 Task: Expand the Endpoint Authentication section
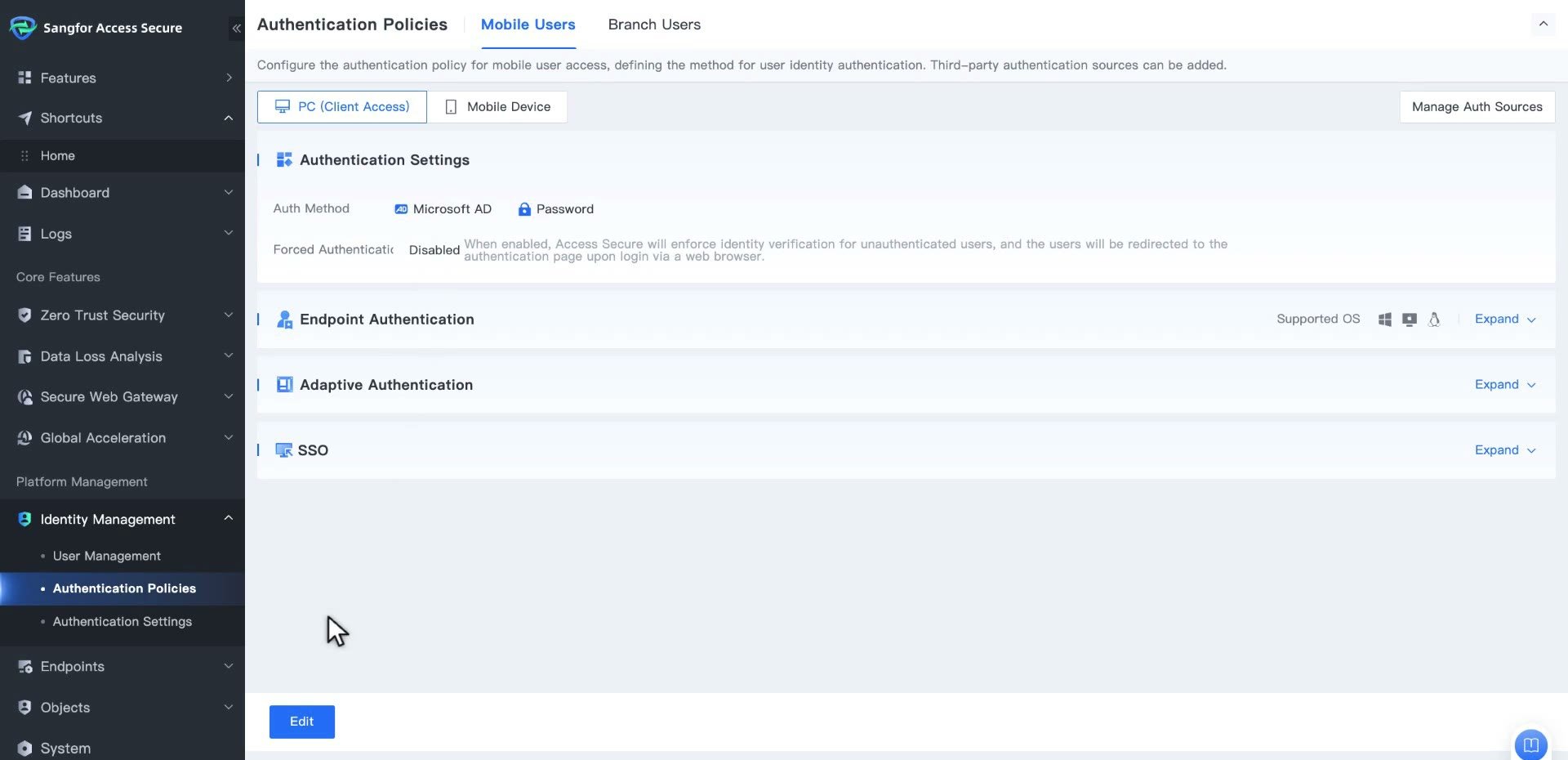[1505, 320]
